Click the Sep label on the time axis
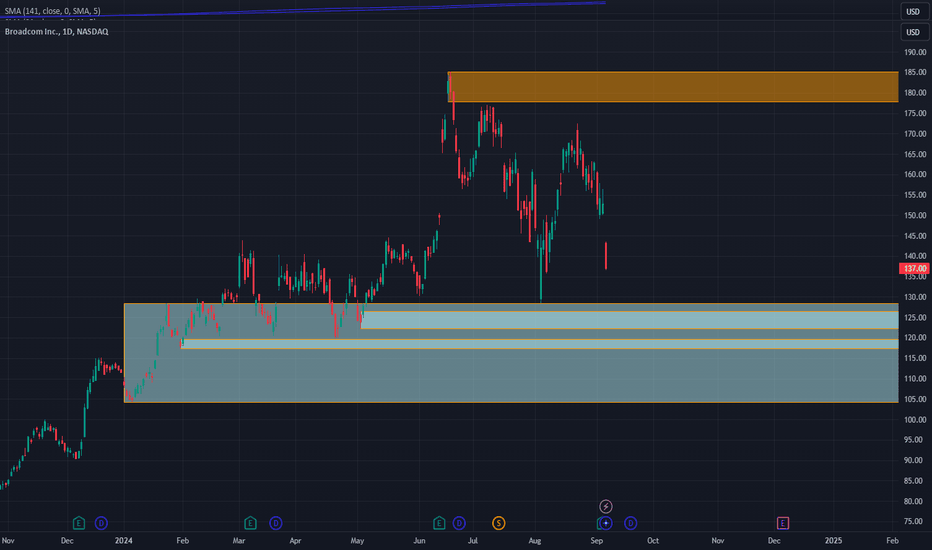Image resolution: width=932 pixels, height=550 pixels. click(597, 540)
